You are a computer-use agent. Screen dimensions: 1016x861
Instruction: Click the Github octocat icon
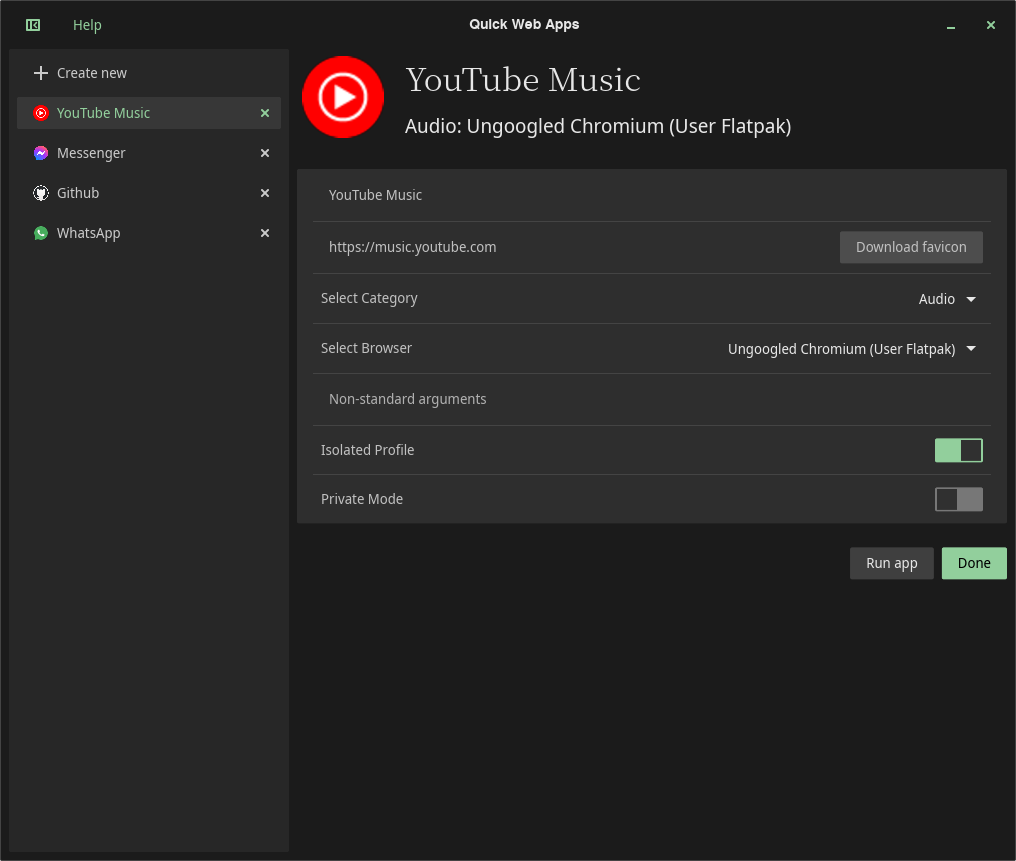click(41, 193)
